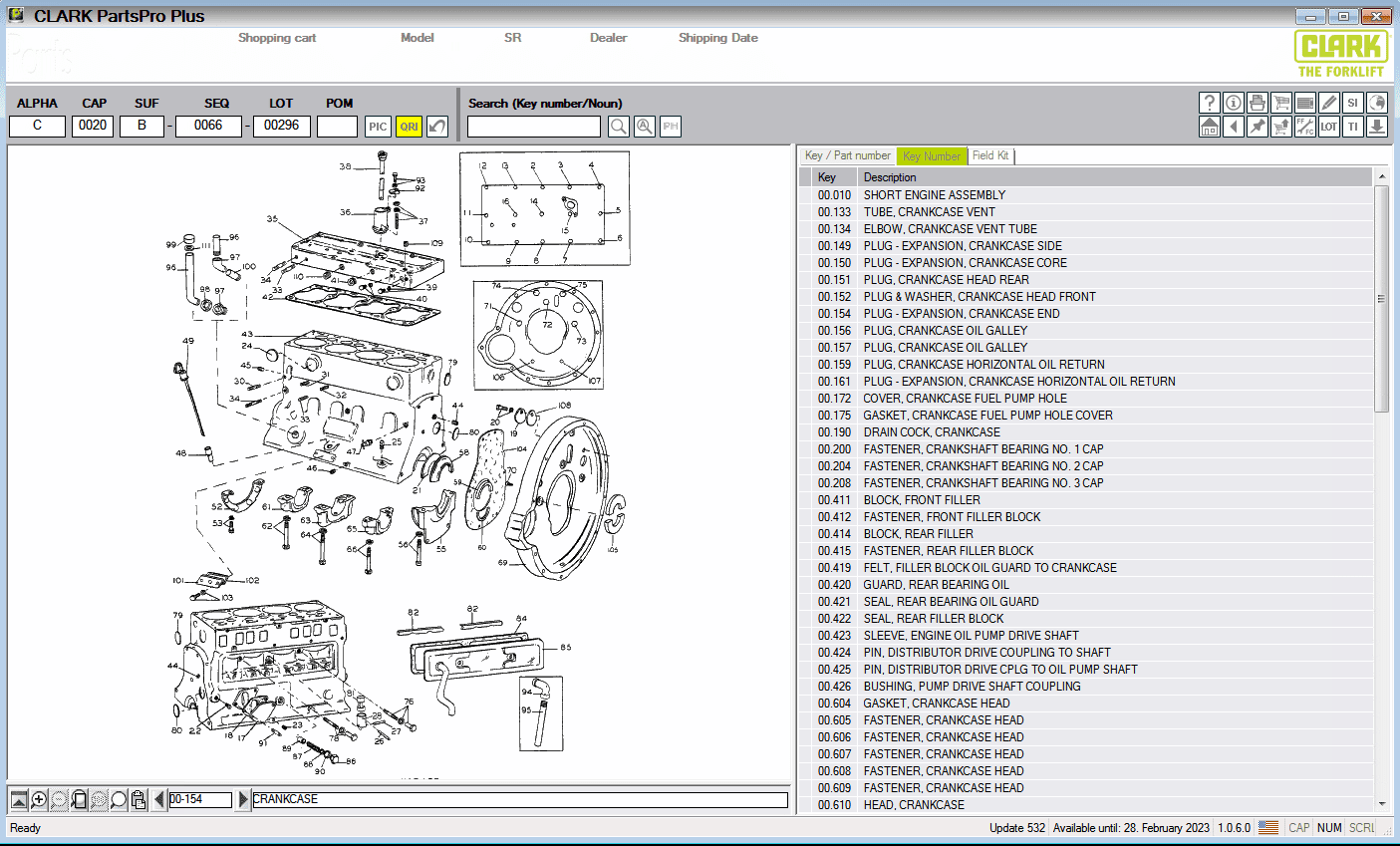Screen dimensions: 1400x846
Task: Click the globe icon in the toolbar
Action: (x=1376, y=103)
